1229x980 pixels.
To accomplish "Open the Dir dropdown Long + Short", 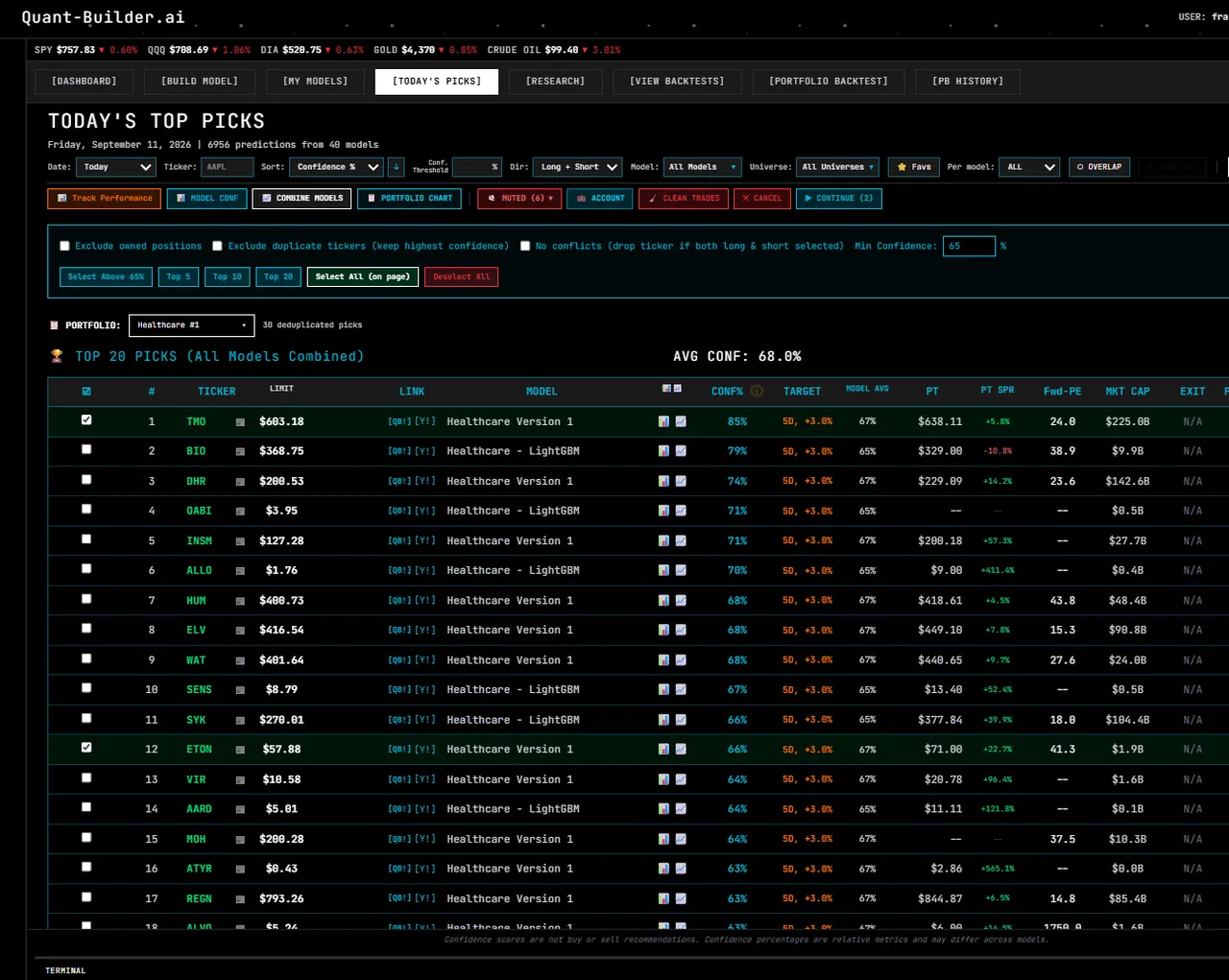I will (x=577, y=167).
